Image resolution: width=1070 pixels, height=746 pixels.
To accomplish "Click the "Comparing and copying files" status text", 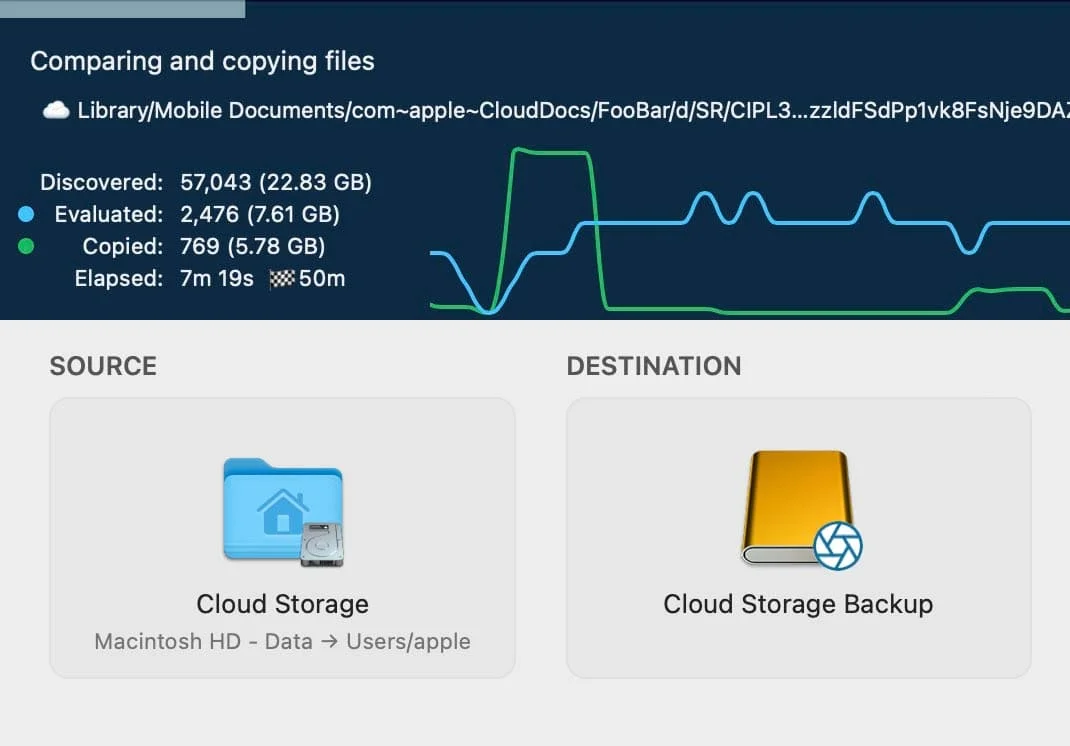I will [x=202, y=61].
